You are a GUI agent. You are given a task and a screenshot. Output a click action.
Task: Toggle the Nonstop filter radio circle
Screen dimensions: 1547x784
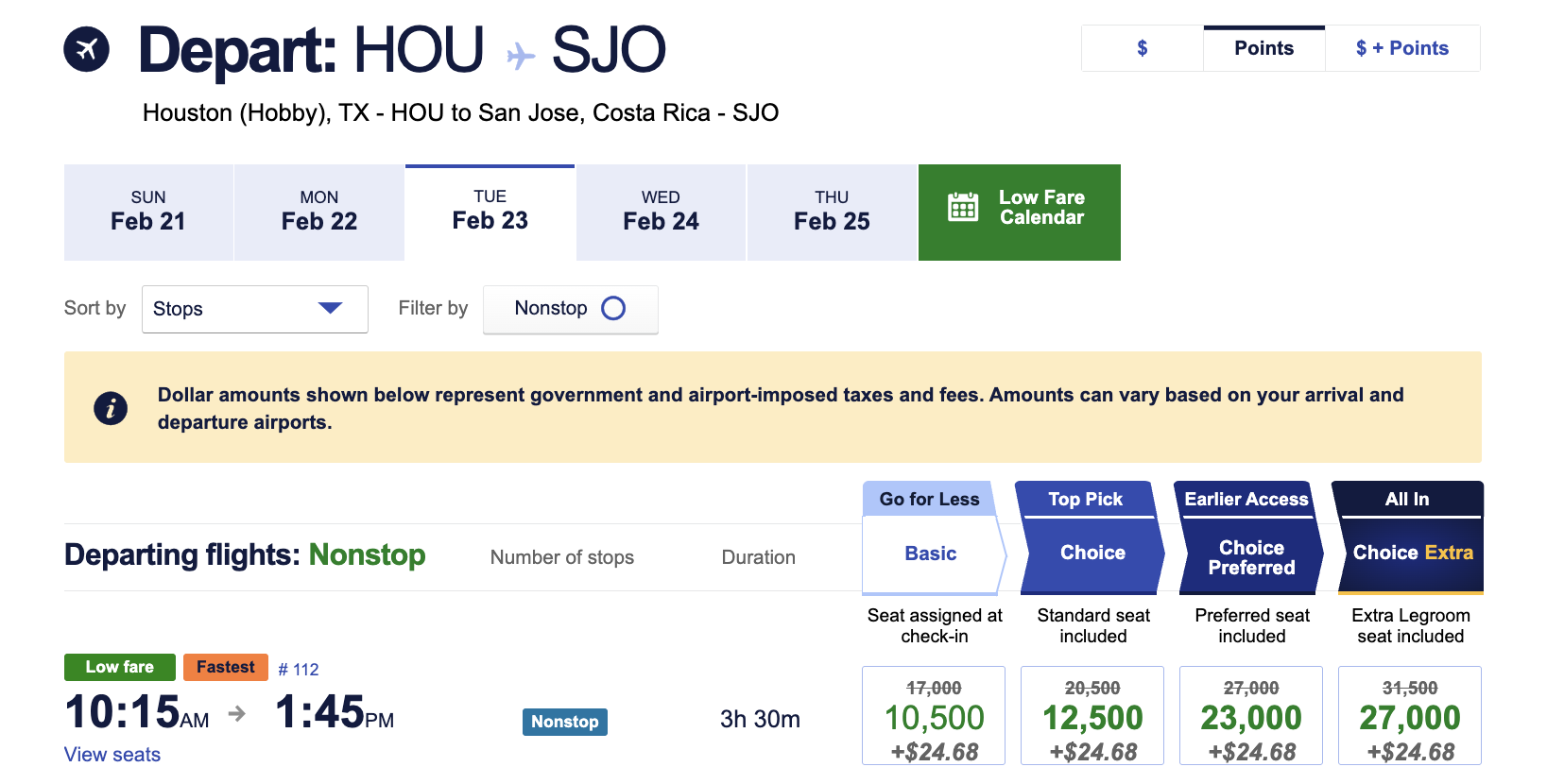(x=613, y=308)
